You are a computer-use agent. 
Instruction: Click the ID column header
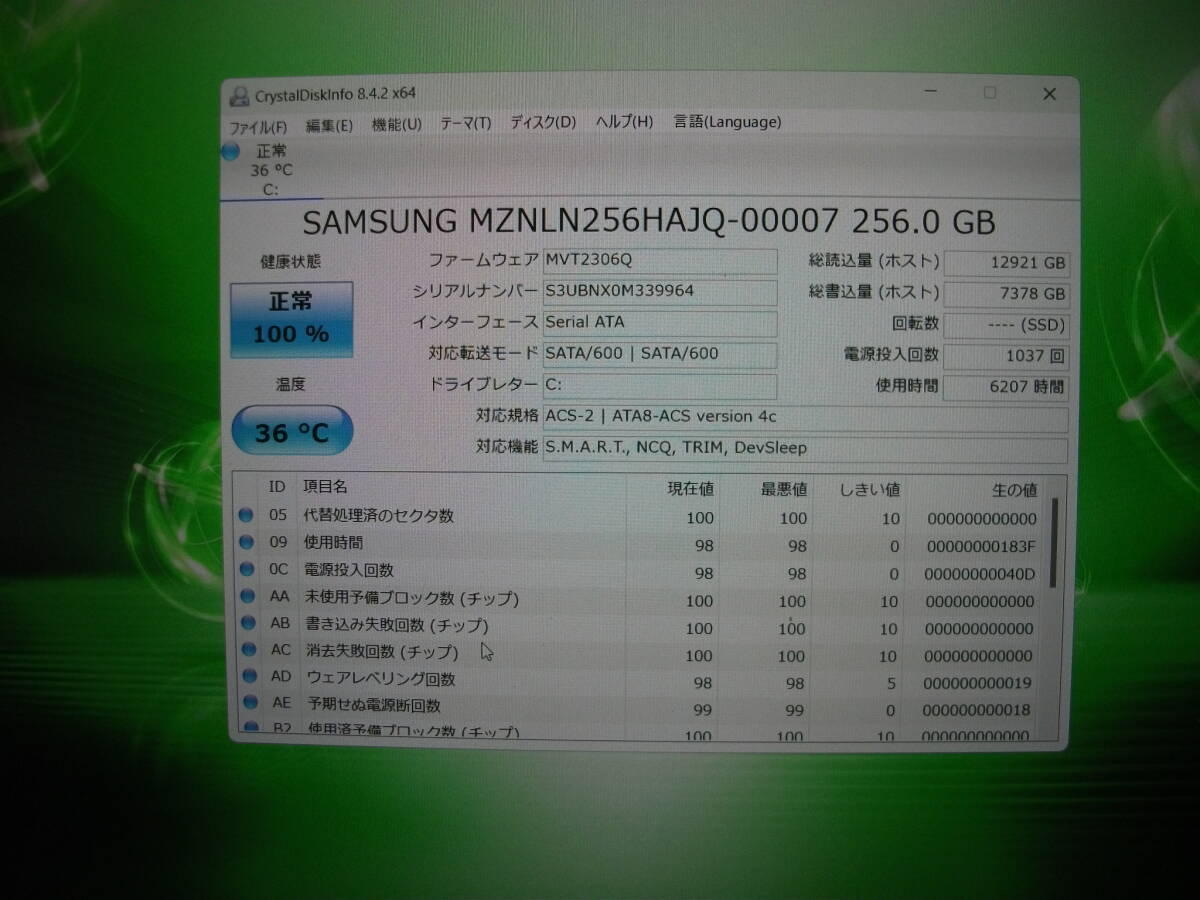tap(278, 487)
